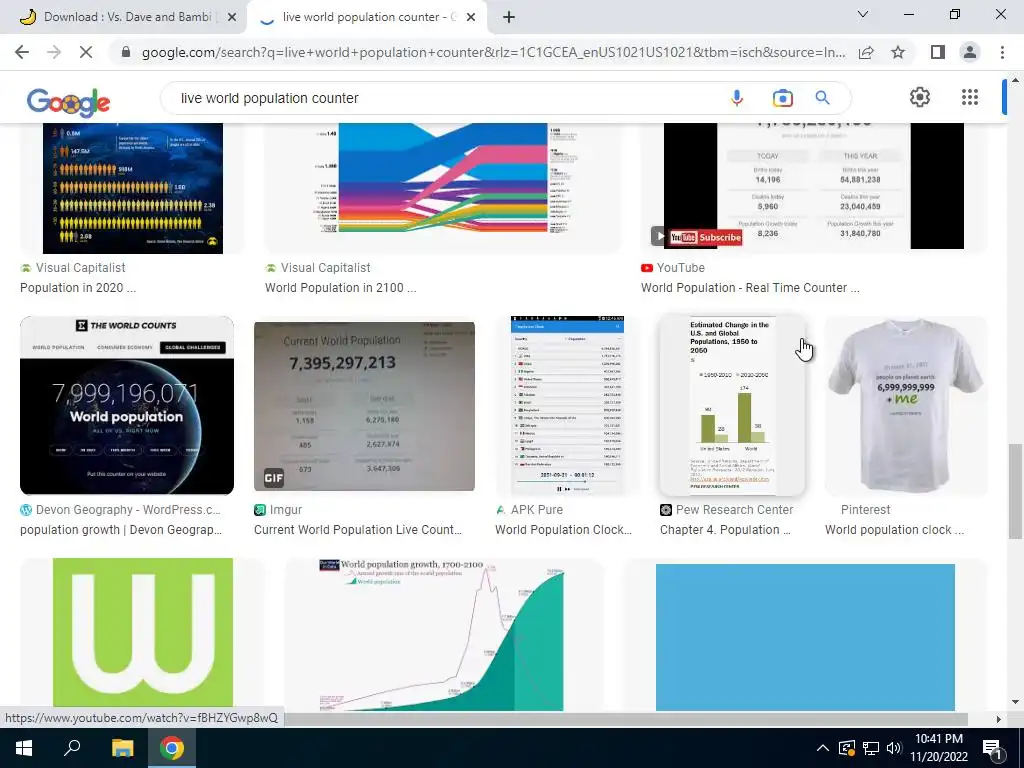Go back in browser history
Viewport: 1024px width, 768px height.
click(x=22, y=52)
